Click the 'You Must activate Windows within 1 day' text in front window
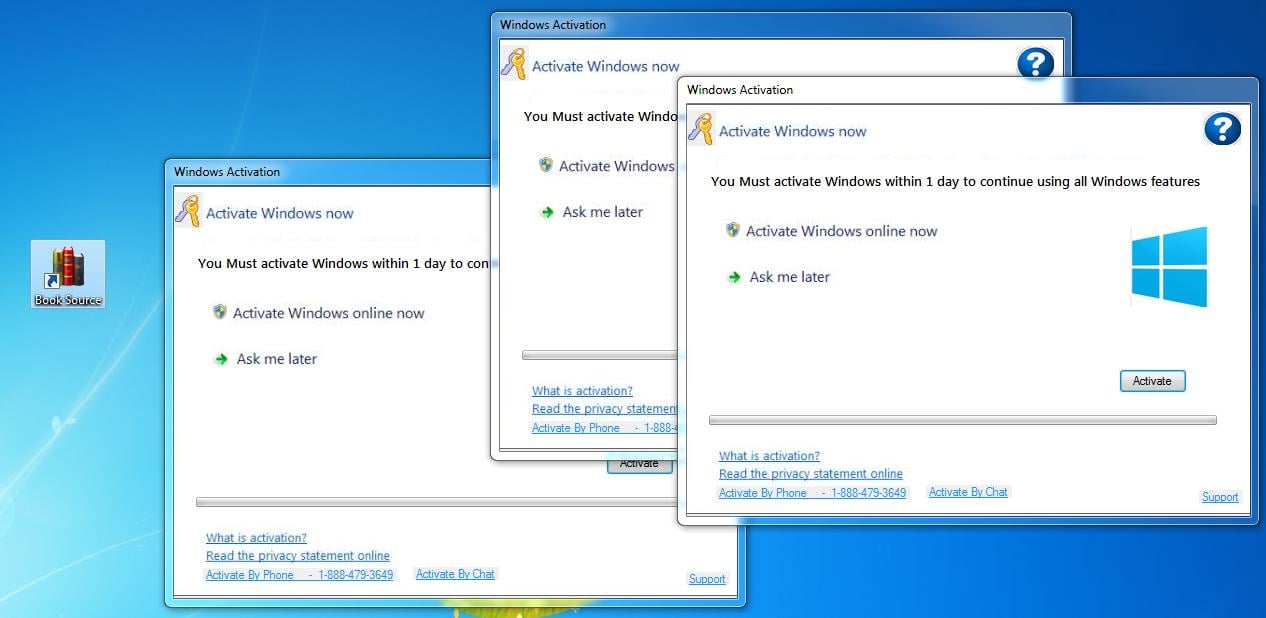Screen dimensions: 1266x618 (x=955, y=182)
